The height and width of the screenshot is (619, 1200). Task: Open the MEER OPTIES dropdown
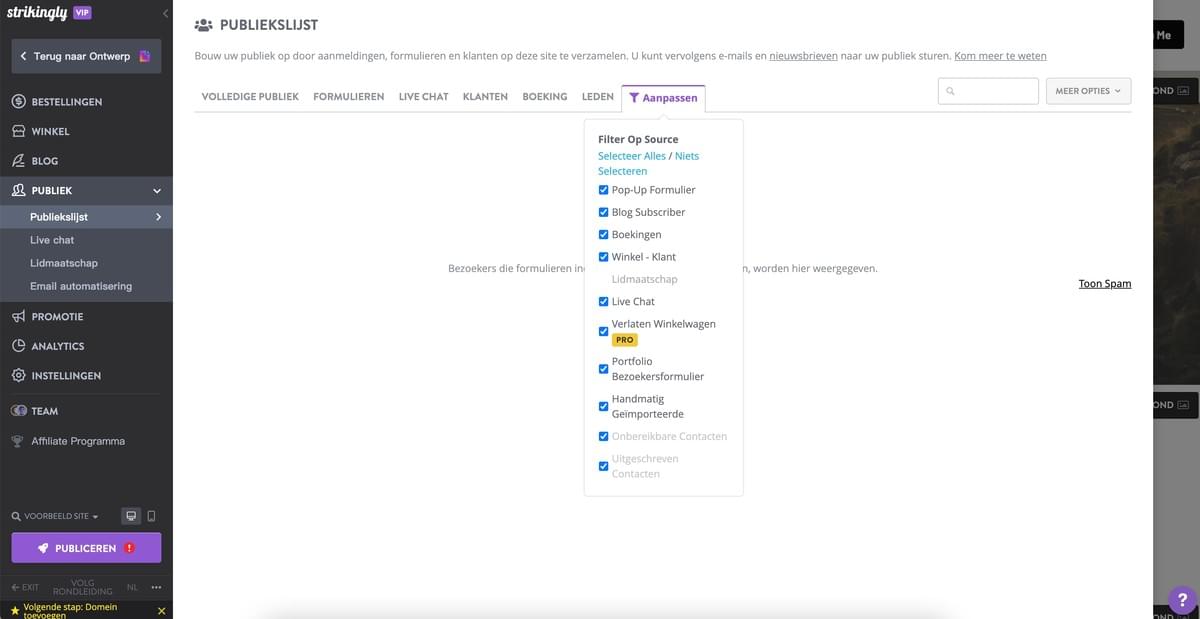pos(1087,90)
